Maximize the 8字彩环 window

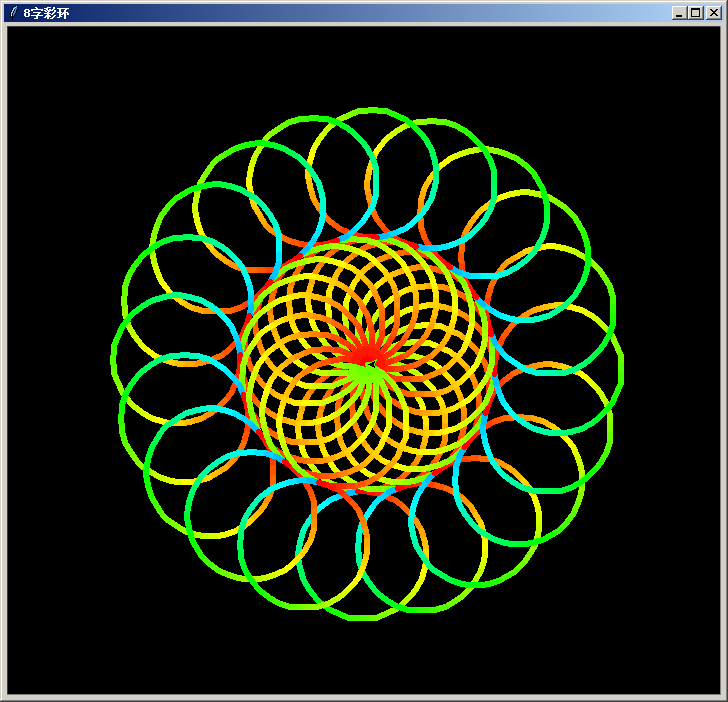point(696,13)
